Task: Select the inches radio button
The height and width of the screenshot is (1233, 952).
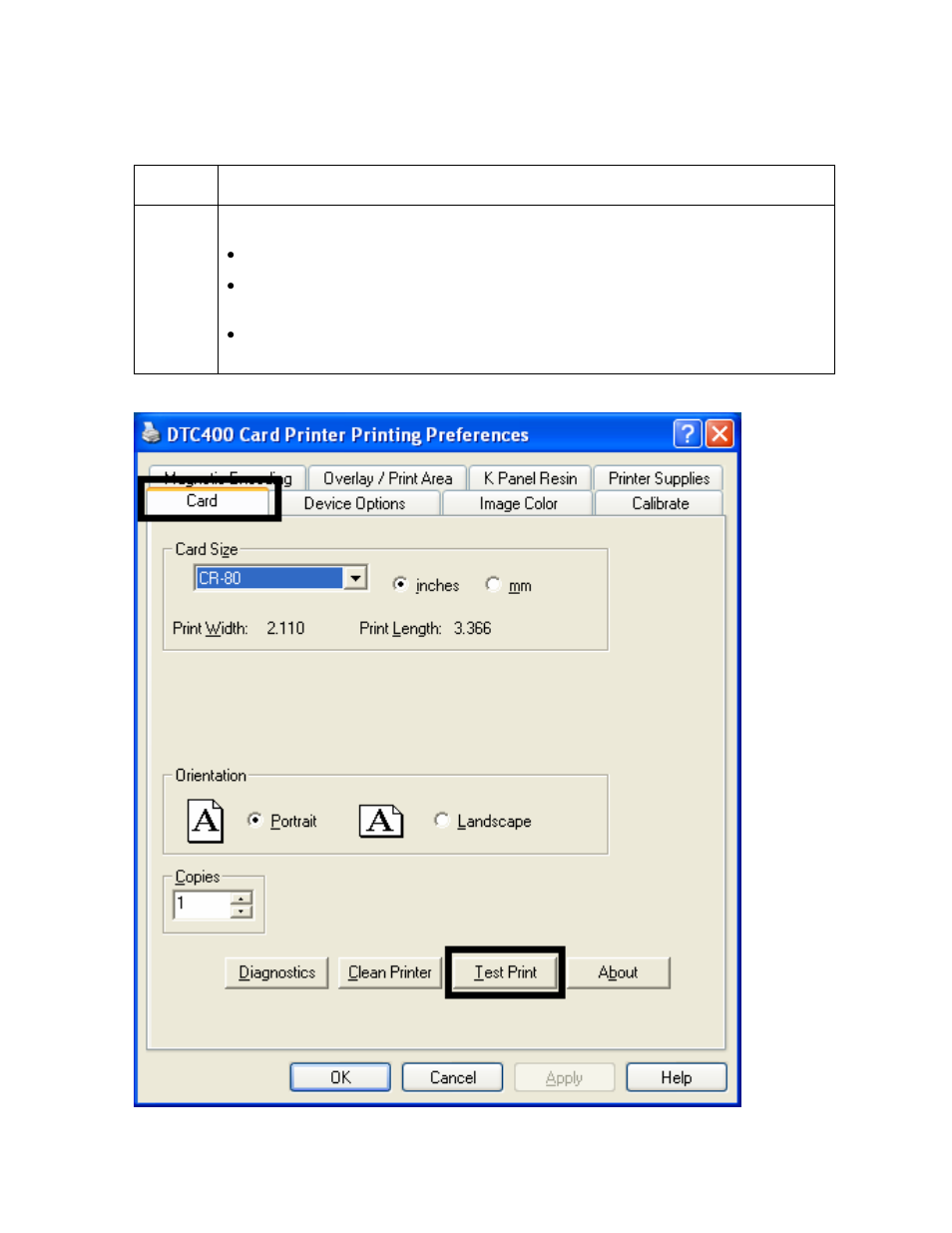Action: 400,584
